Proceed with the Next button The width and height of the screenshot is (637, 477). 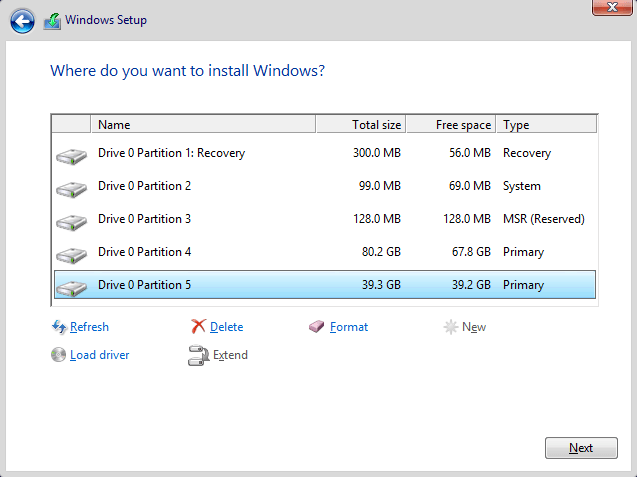pyautogui.click(x=581, y=448)
